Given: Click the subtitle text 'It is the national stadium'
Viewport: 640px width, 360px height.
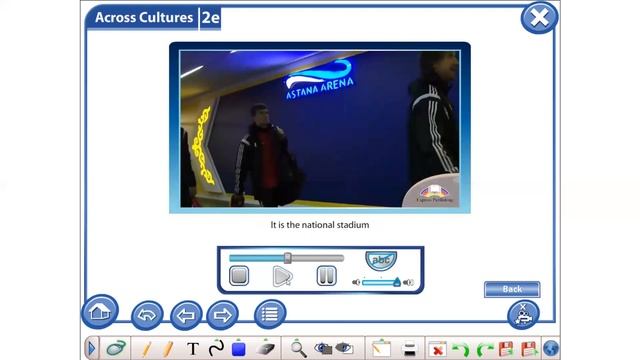Looking at the screenshot, I should (320, 225).
